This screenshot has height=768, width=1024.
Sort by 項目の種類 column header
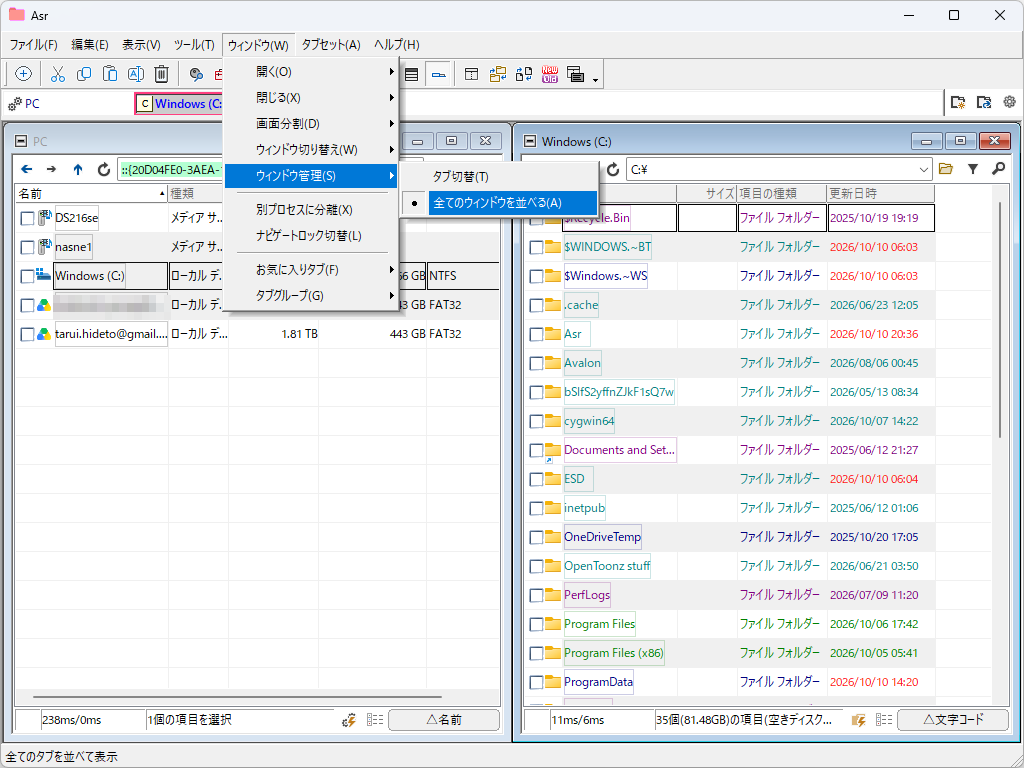tap(782, 193)
